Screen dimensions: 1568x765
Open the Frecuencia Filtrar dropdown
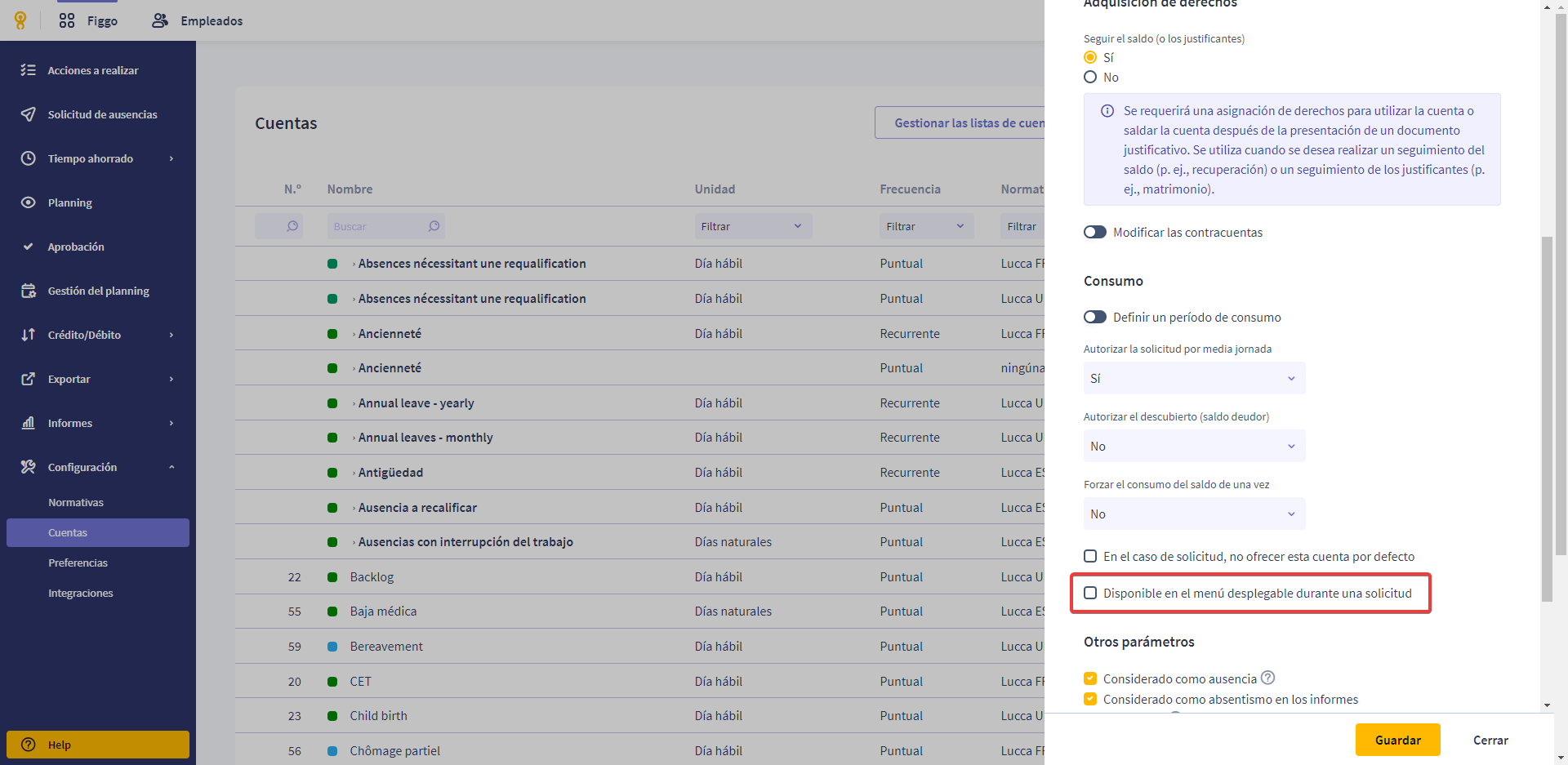point(927,226)
